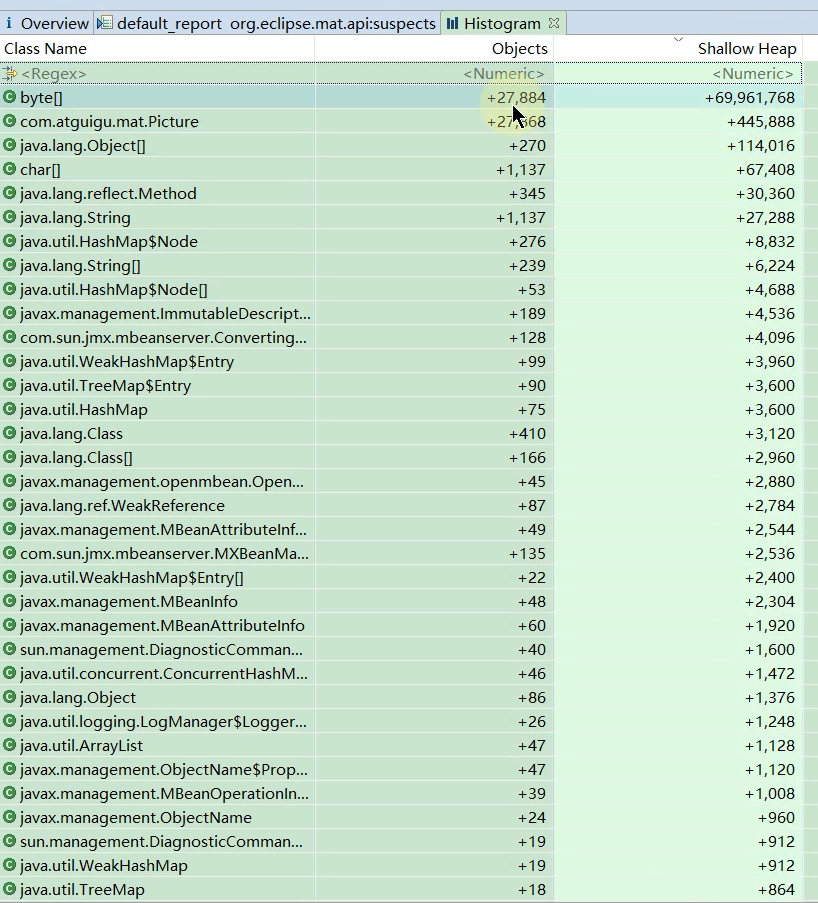Select the javax.management.ObjectName$Prop... row

coord(401,769)
